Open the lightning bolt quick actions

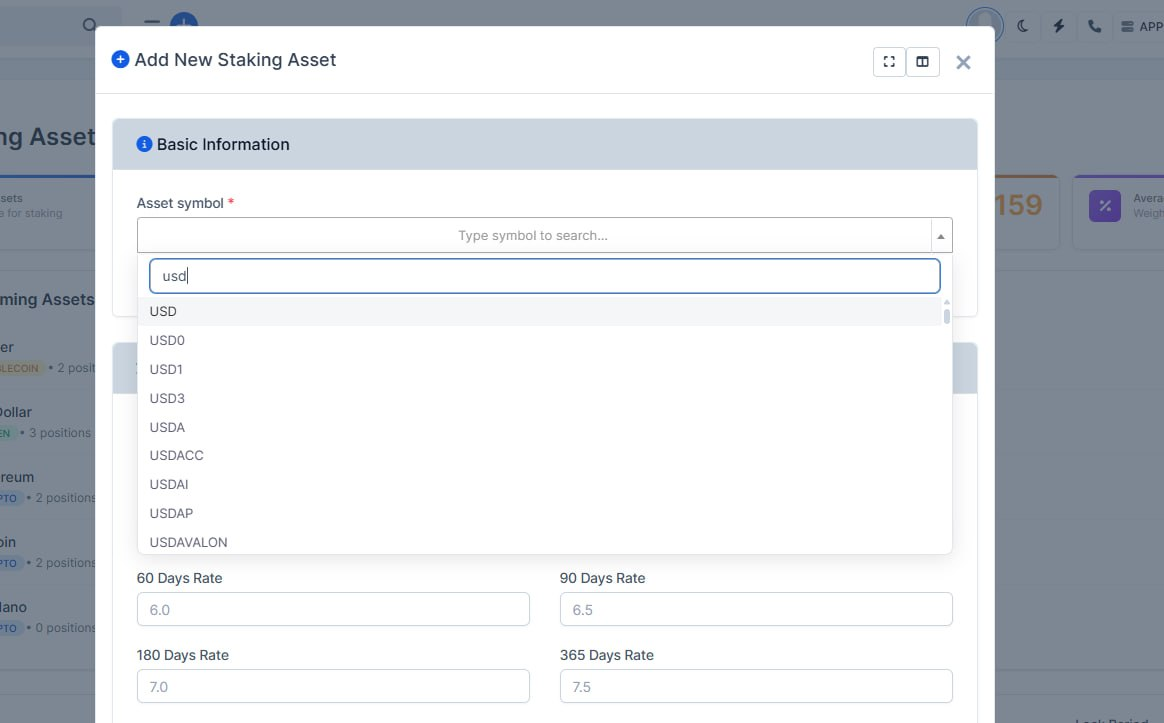(1059, 27)
